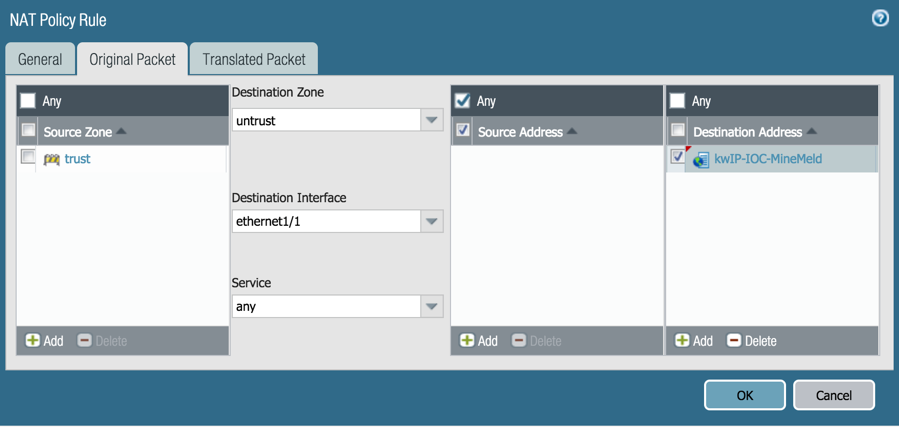Add a new destination address

point(694,341)
